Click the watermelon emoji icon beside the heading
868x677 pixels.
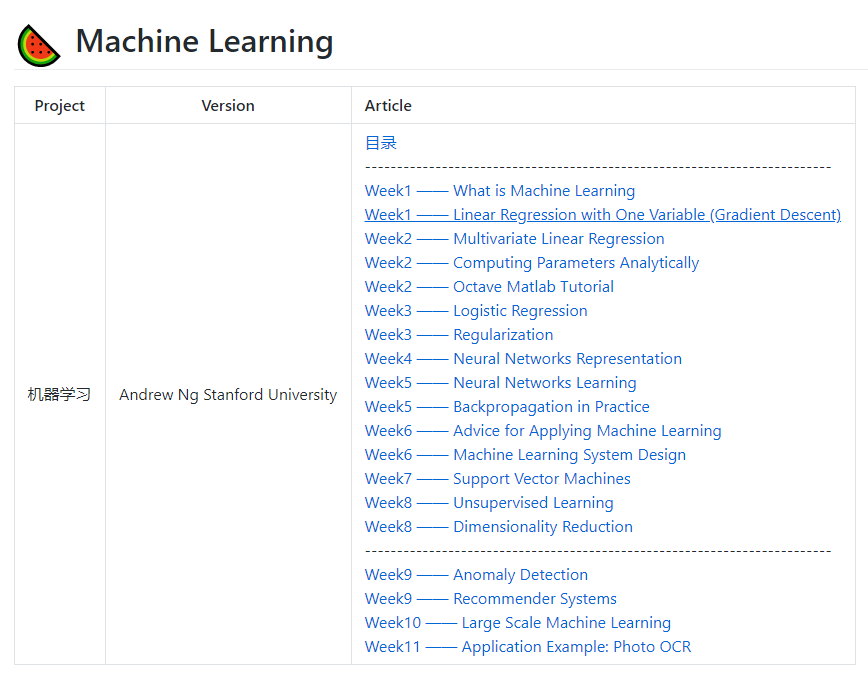[x=39, y=45]
